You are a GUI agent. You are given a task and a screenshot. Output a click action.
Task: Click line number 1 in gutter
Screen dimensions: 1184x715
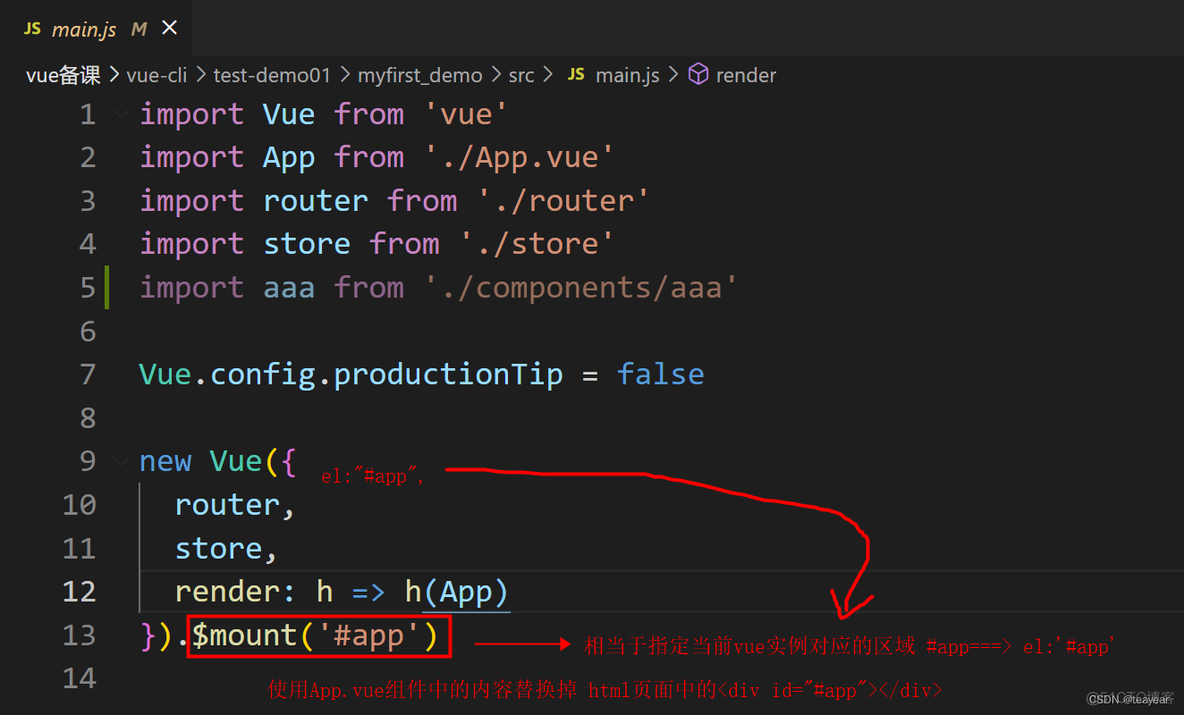pos(88,115)
